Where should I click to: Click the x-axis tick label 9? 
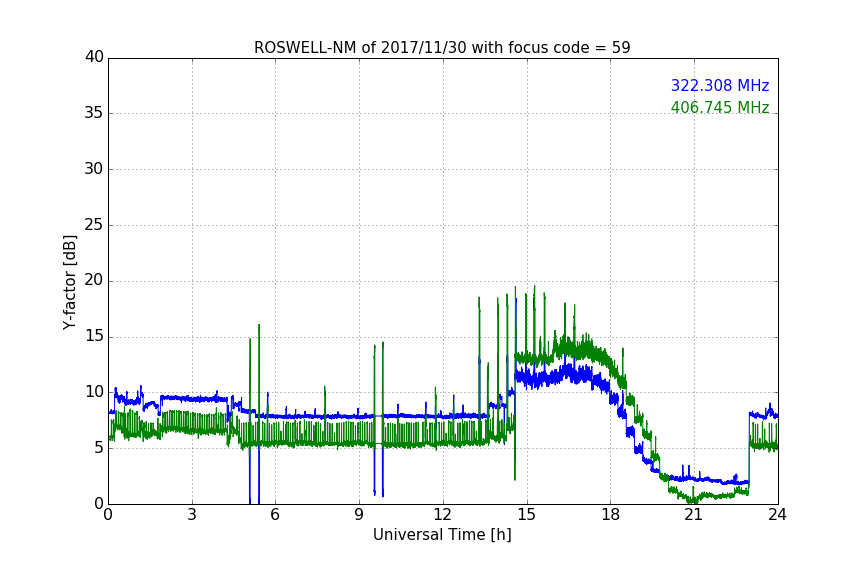click(x=359, y=515)
